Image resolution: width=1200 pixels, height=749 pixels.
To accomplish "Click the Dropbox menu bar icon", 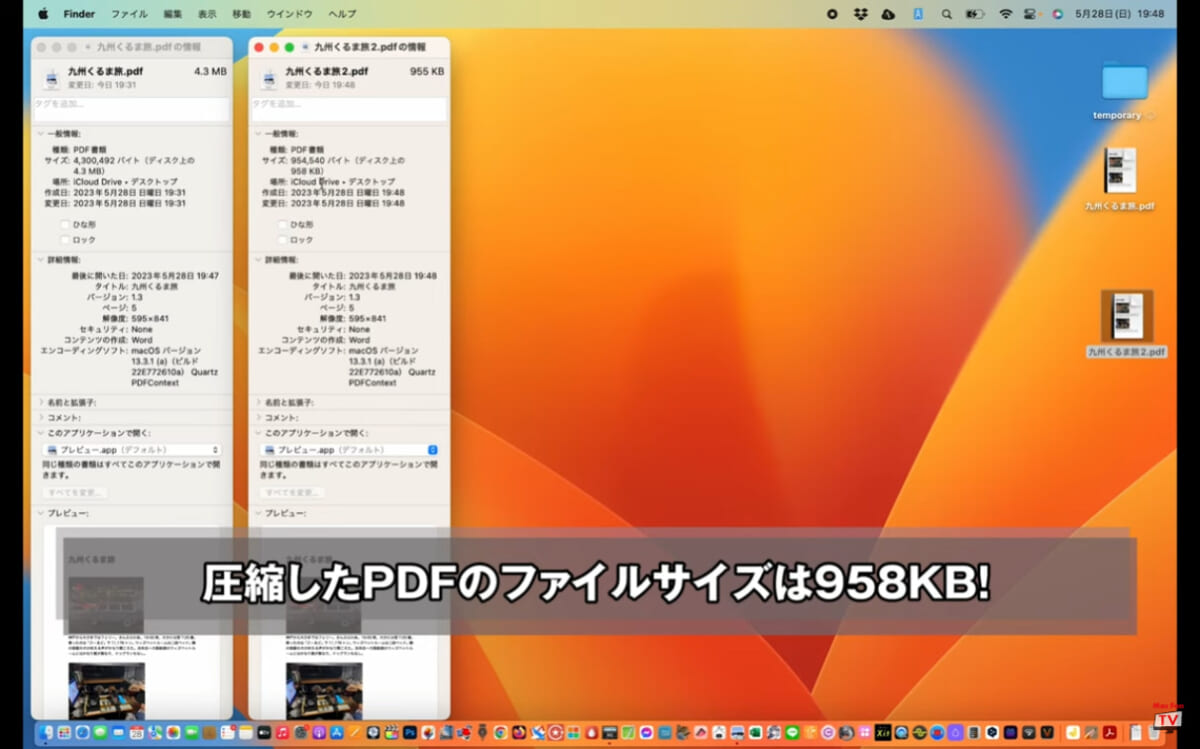I will pos(860,14).
